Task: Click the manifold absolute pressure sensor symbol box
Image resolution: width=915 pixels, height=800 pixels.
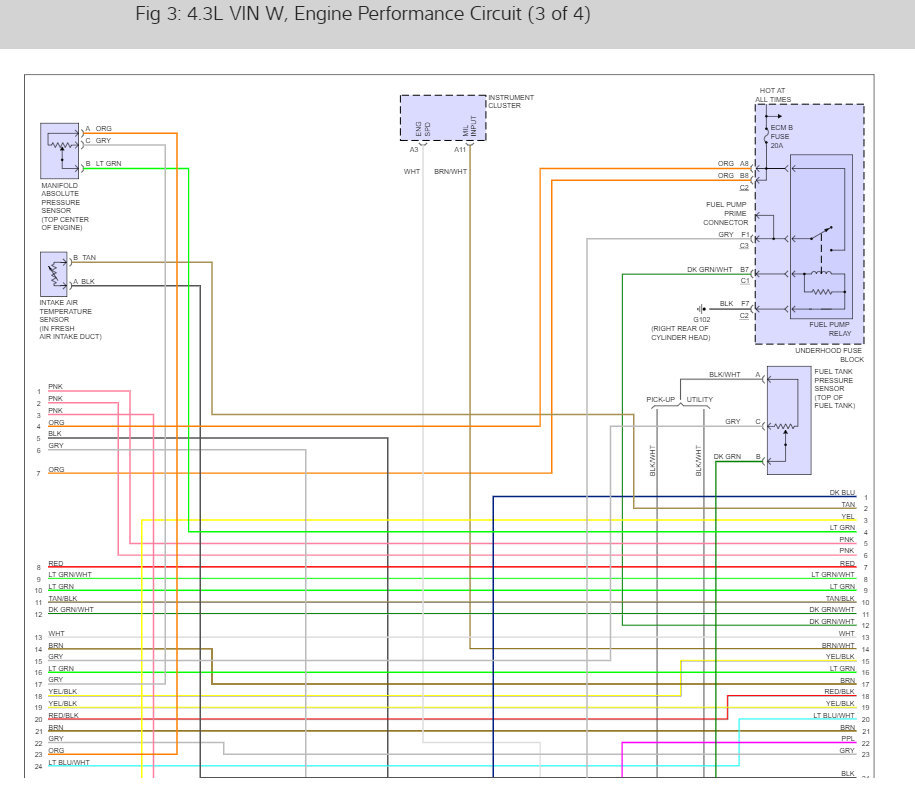Action: tap(60, 151)
